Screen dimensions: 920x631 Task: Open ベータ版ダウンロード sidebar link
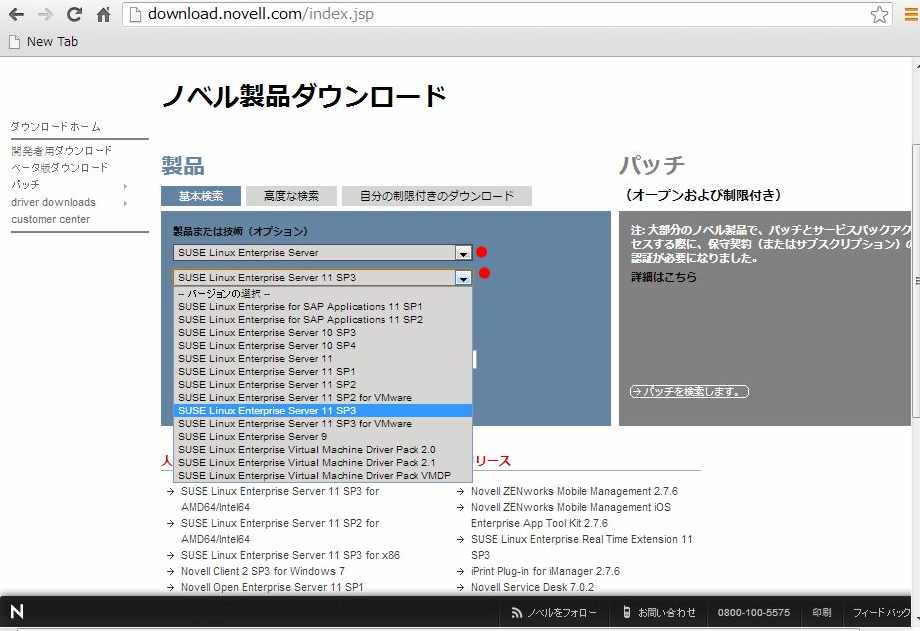[60, 168]
